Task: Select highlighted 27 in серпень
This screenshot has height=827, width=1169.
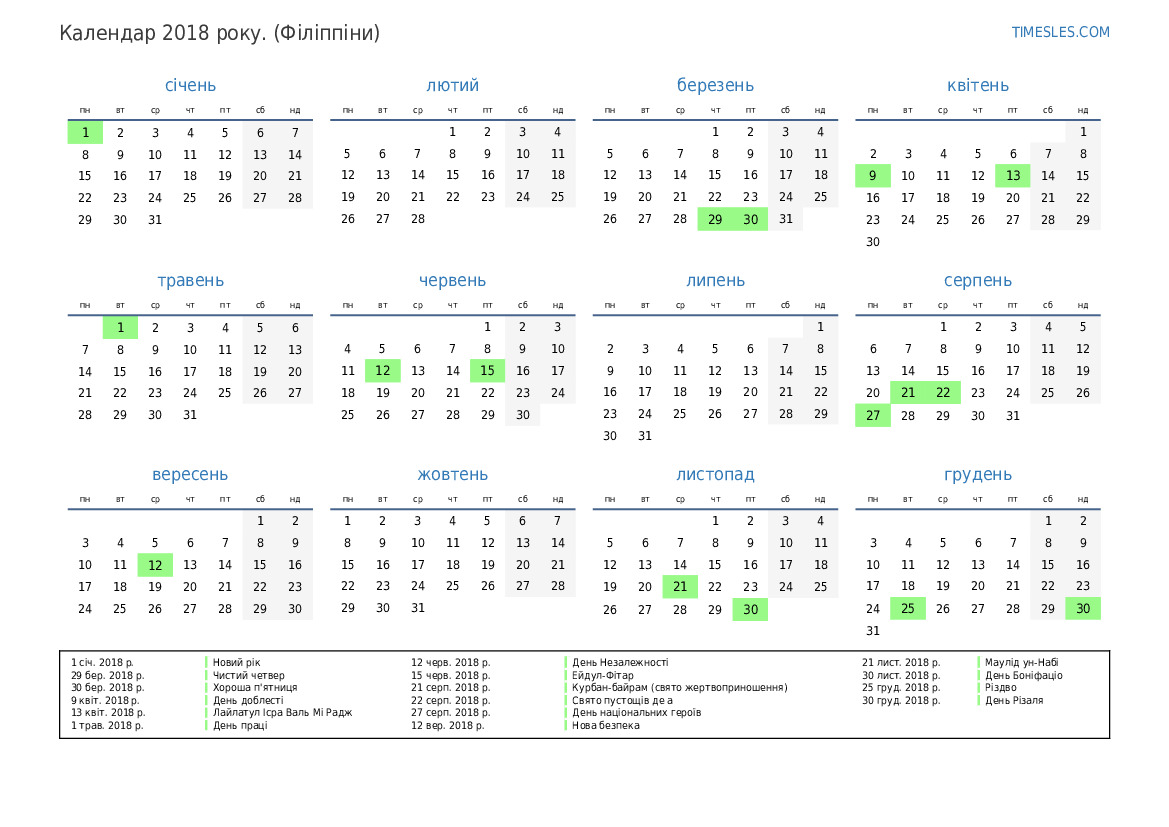Action: (x=872, y=415)
